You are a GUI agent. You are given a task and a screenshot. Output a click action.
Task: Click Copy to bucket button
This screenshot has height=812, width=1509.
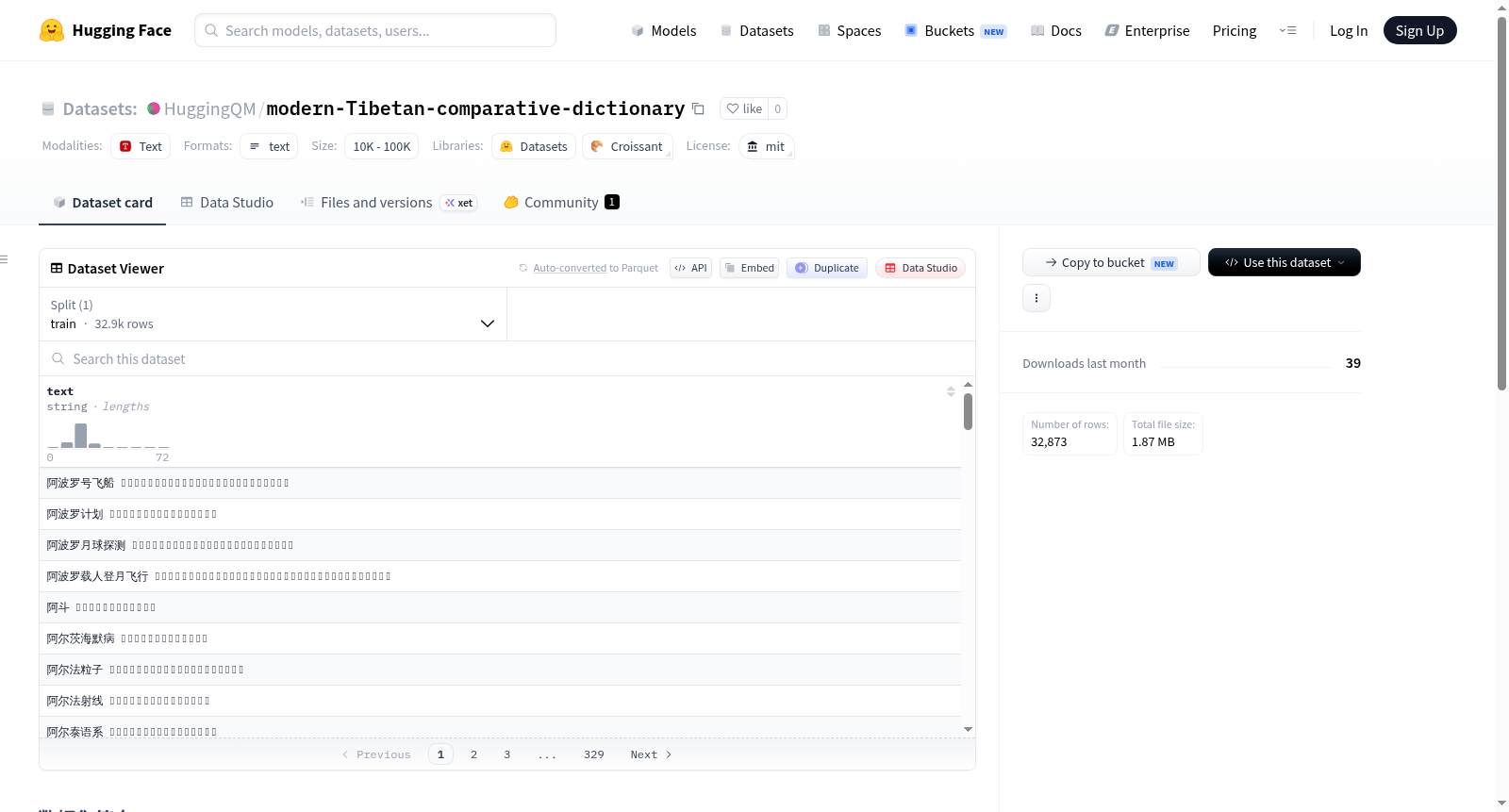[1111, 262]
